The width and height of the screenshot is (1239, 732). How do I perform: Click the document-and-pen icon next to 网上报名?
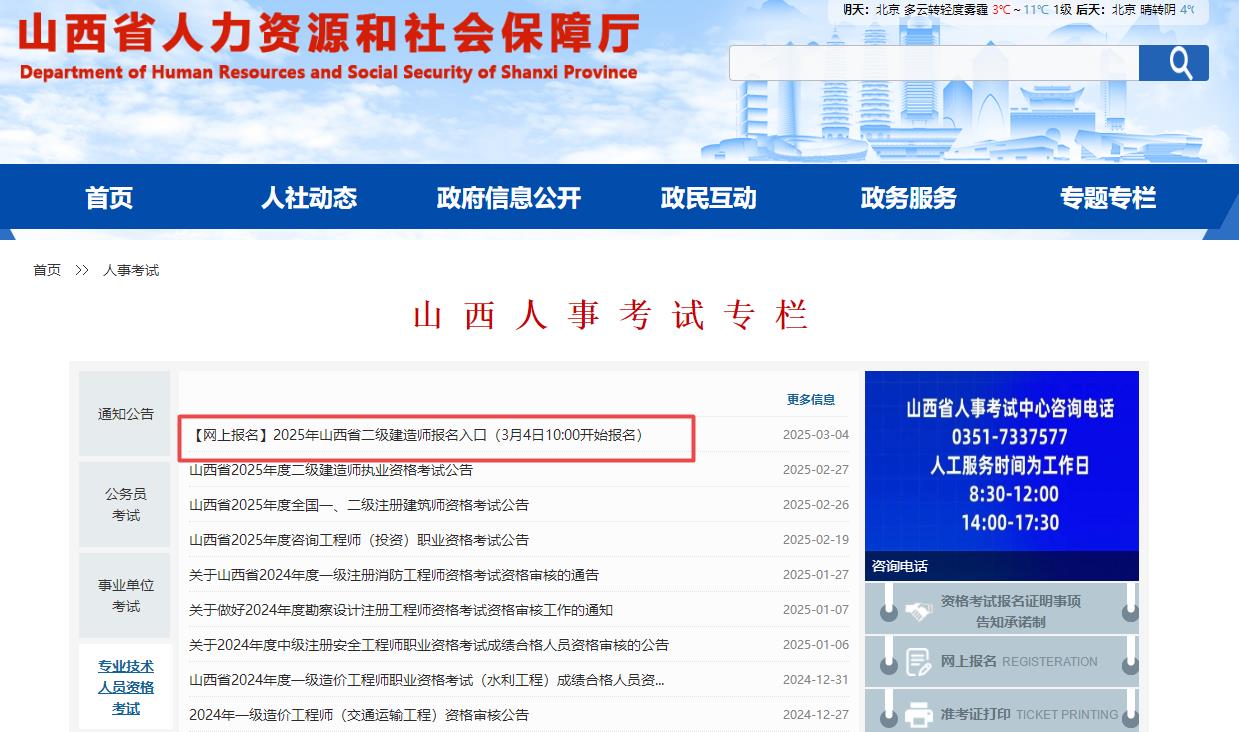[919, 661]
